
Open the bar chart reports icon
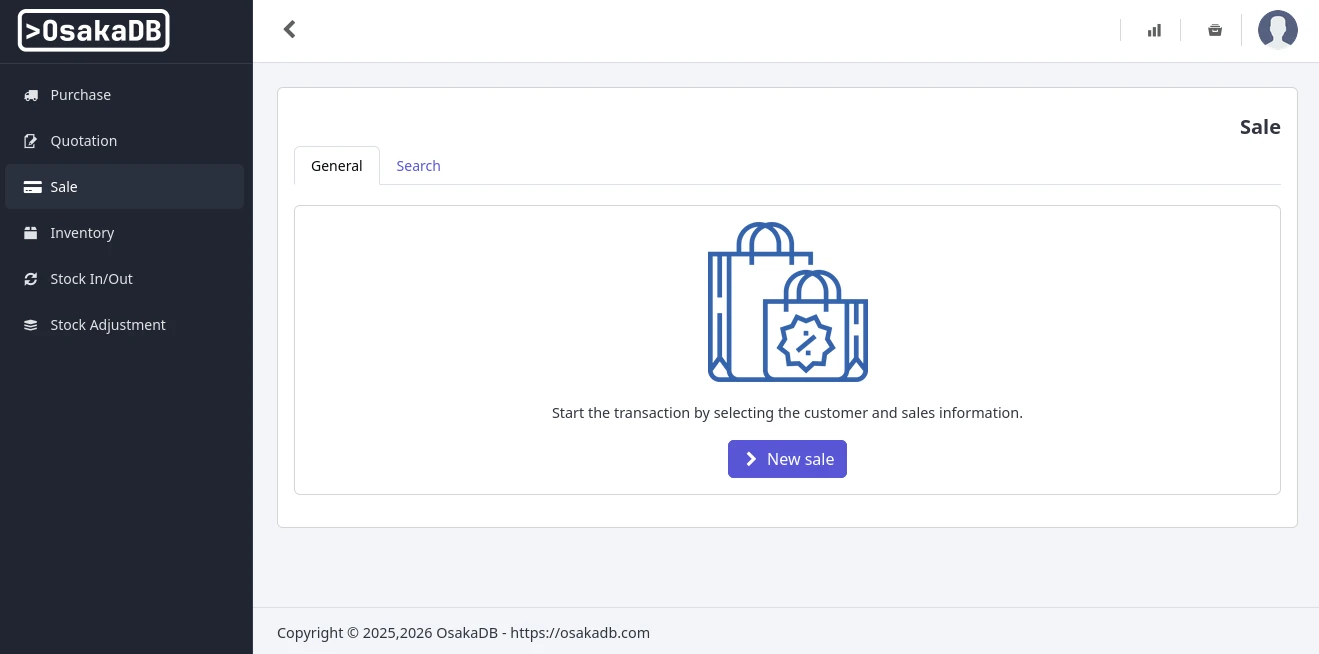coord(1154,30)
